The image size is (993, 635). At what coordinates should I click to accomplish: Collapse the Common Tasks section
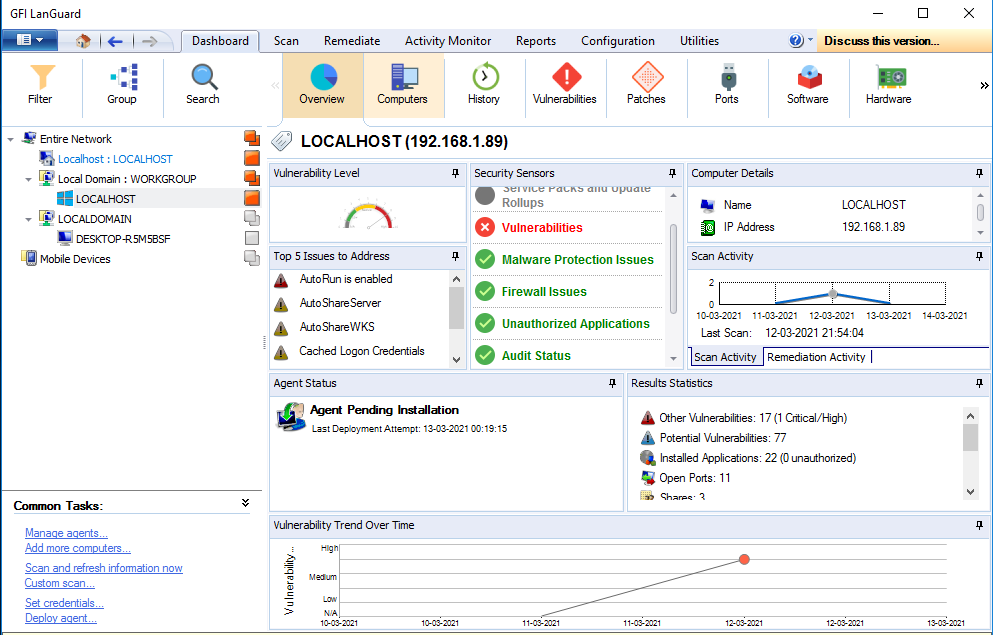tap(246, 503)
